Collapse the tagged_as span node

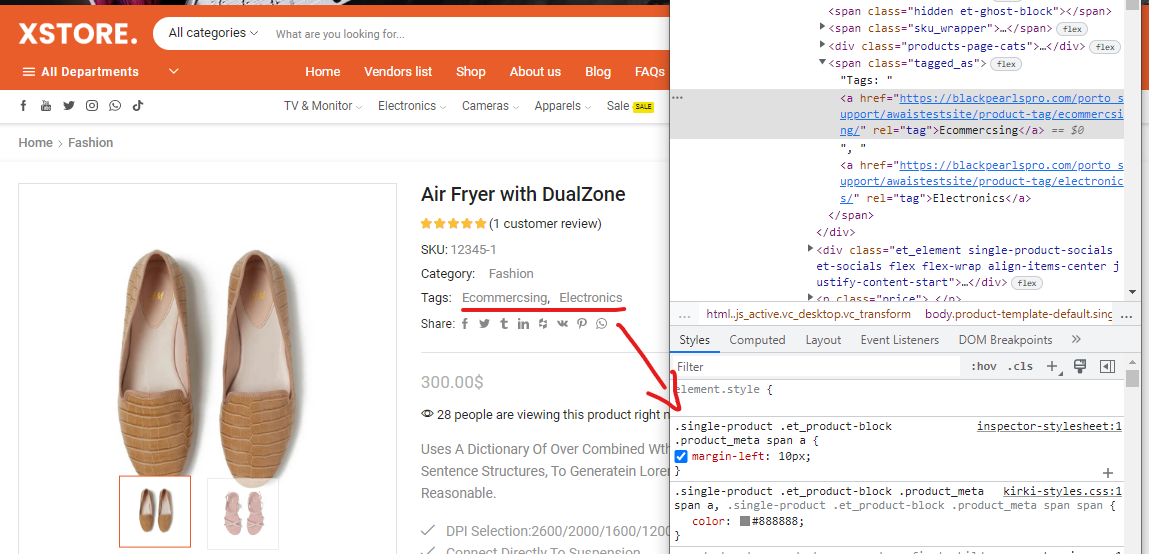pyautogui.click(x=823, y=63)
